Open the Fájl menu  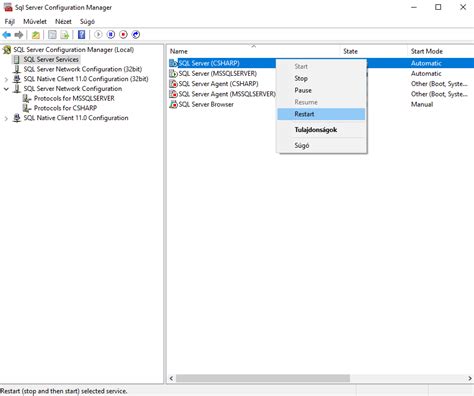click(10, 22)
